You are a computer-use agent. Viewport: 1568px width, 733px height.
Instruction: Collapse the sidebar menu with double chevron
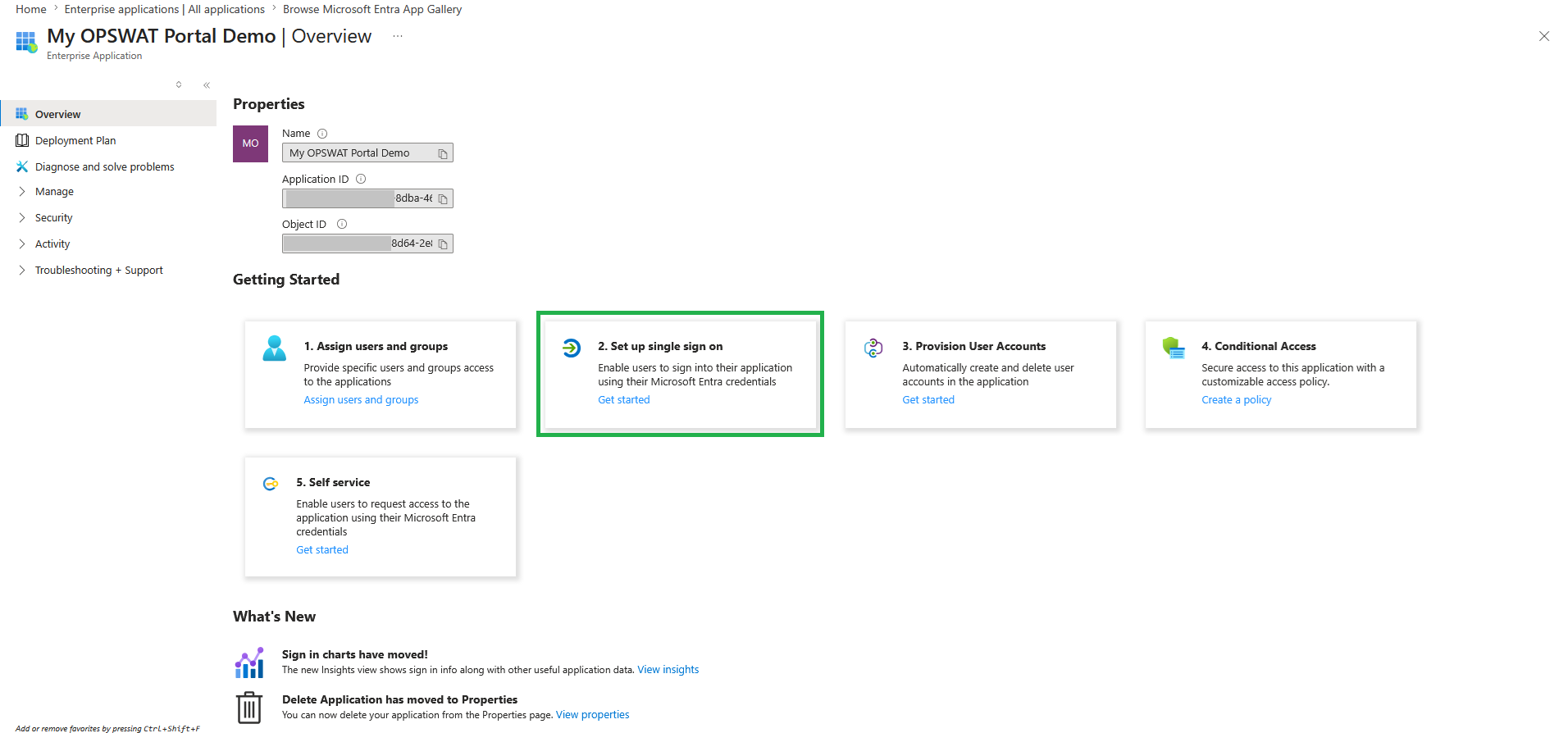[x=207, y=85]
